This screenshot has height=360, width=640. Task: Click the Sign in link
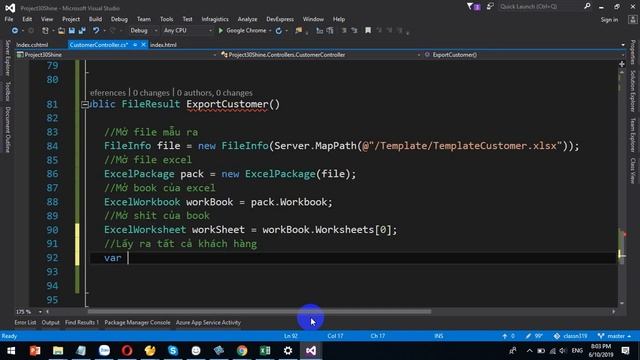point(609,20)
